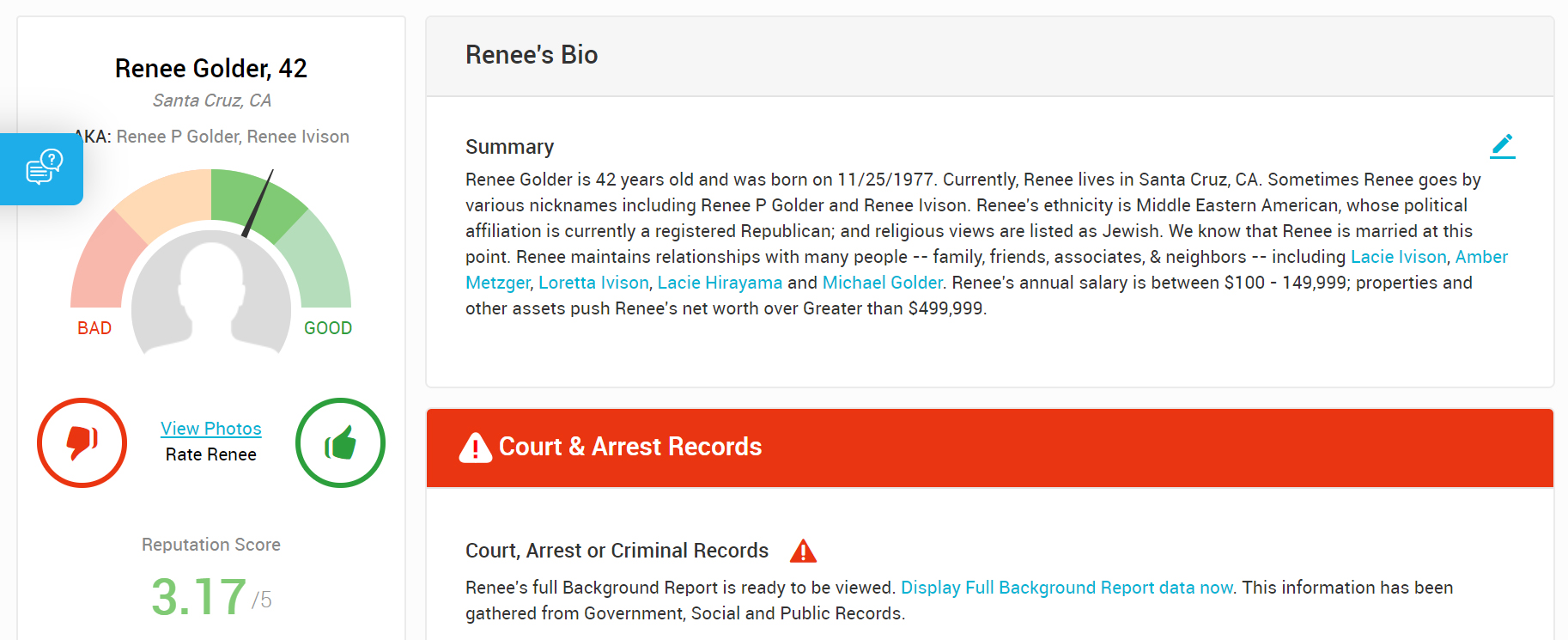Click the thumbs down rating icon
The width and height of the screenshot is (1568, 640).
point(82,442)
